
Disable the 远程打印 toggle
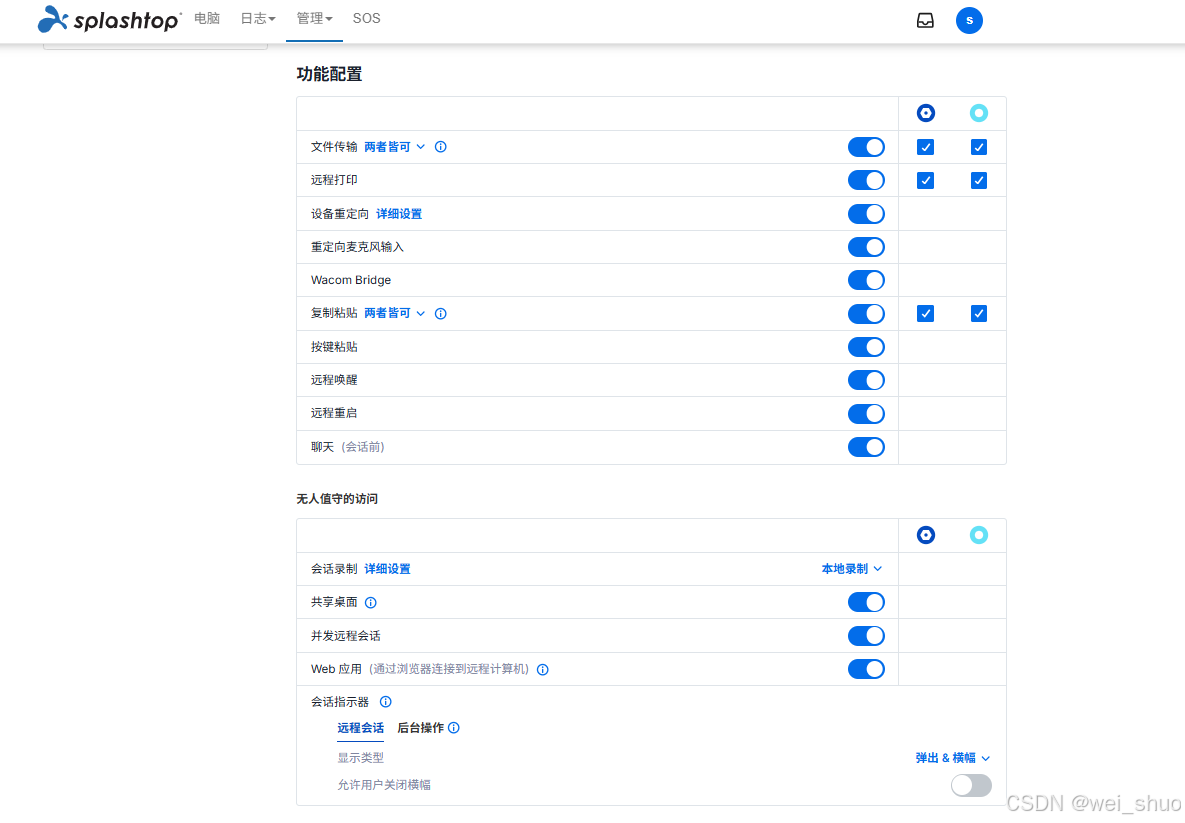click(866, 180)
